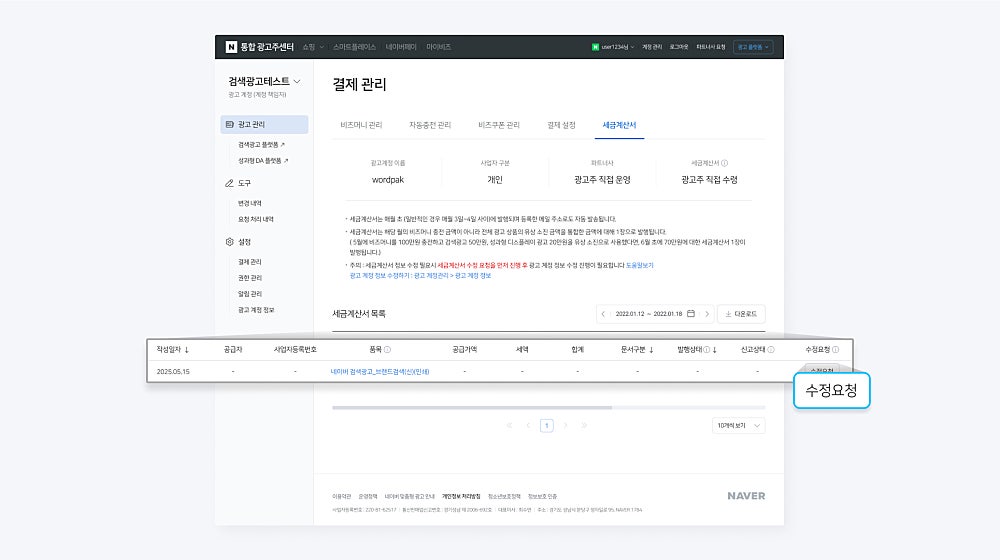Open 네이버페이 in top navigation
Image resolution: width=1000 pixels, height=560 pixels.
pos(401,47)
